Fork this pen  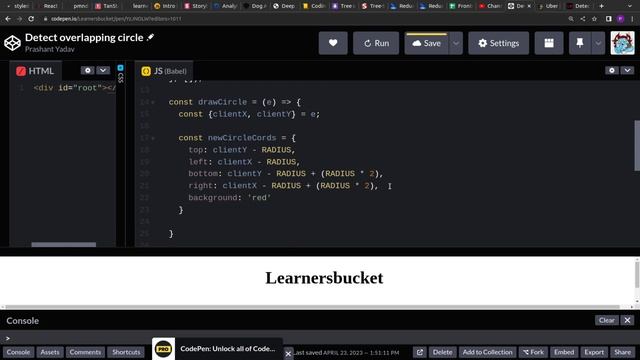click(x=533, y=352)
